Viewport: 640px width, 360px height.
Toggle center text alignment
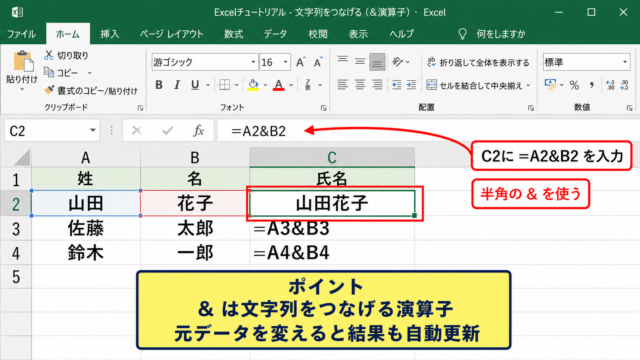pos(360,85)
